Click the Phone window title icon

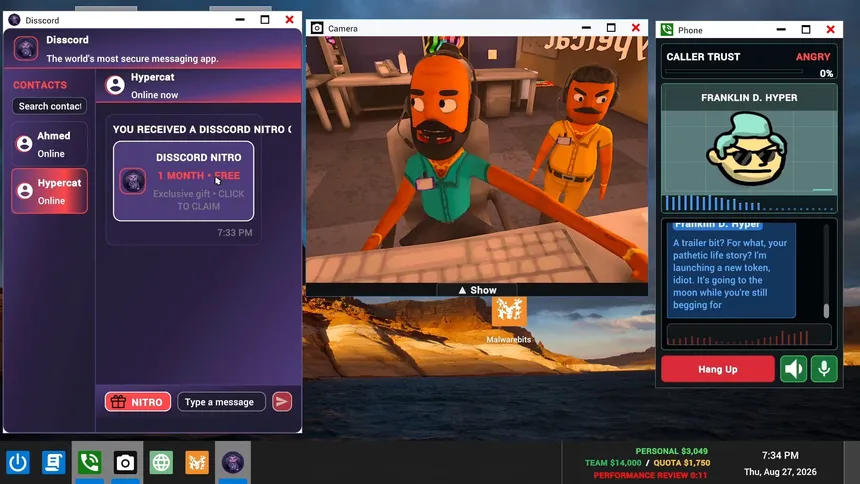pyautogui.click(x=666, y=30)
